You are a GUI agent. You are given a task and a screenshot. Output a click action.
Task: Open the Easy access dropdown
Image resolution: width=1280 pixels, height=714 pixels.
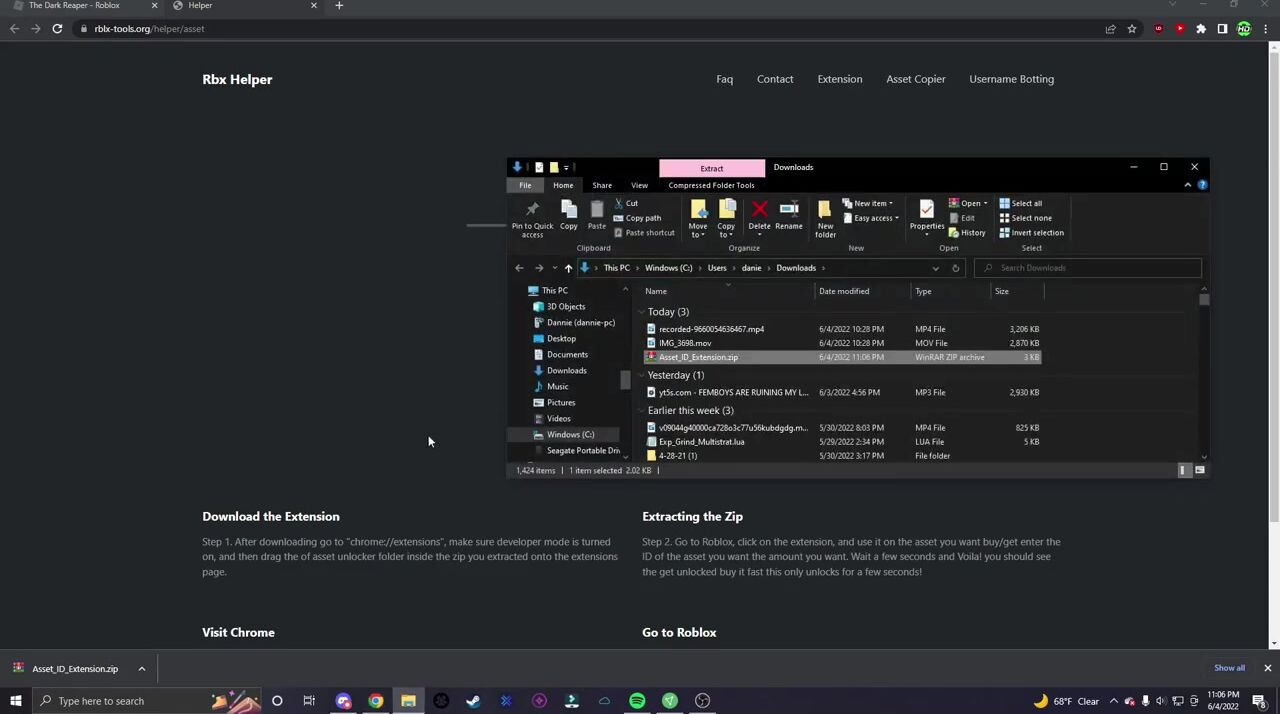point(872,218)
